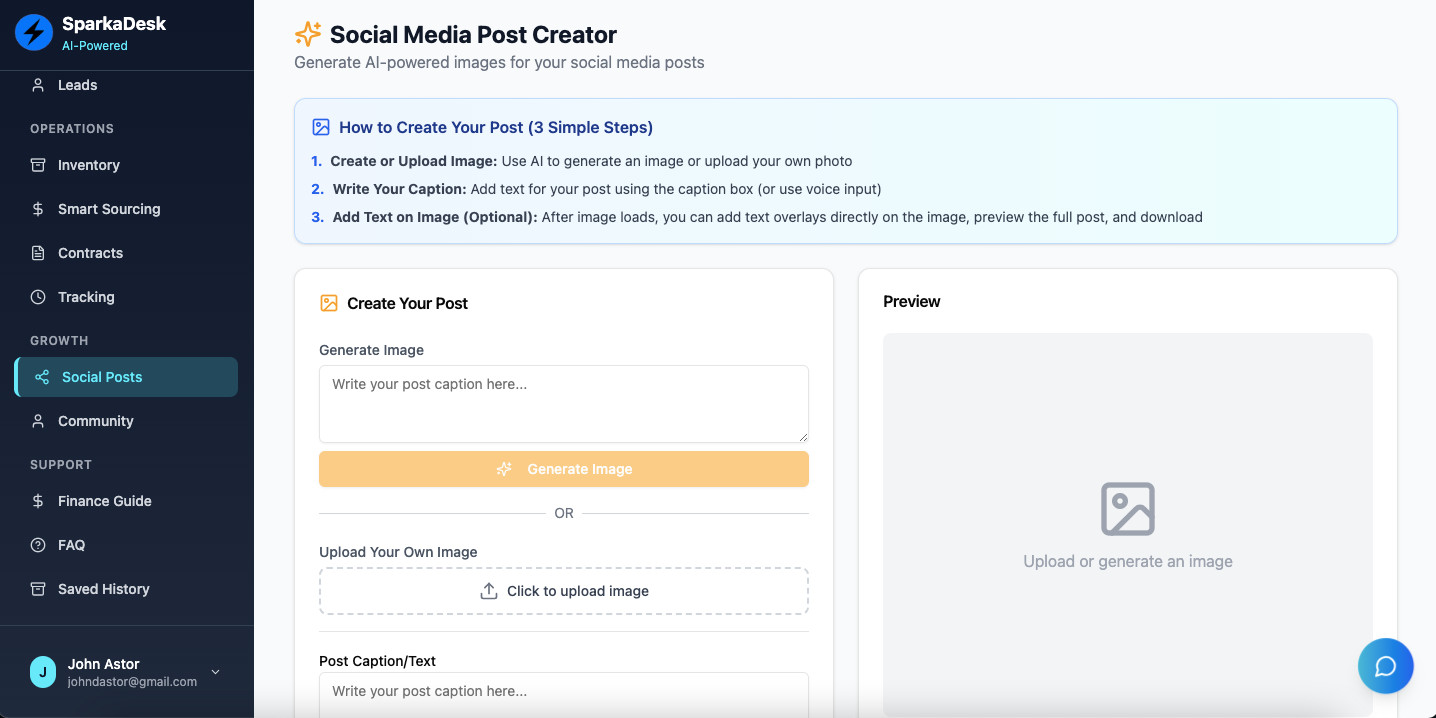This screenshot has width=1436, height=718.
Task: Select Social Posts in the sidebar
Action: click(126, 377)
